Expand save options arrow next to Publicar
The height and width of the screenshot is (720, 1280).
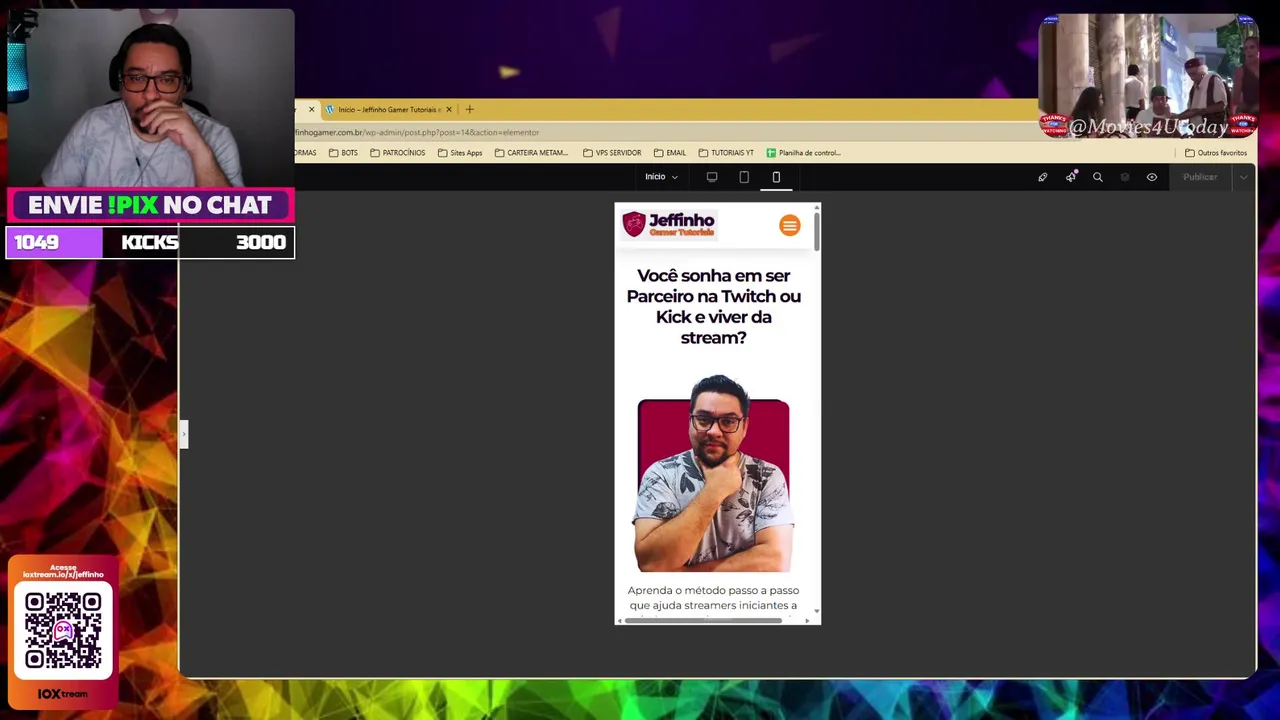(x=1243, y=177)
